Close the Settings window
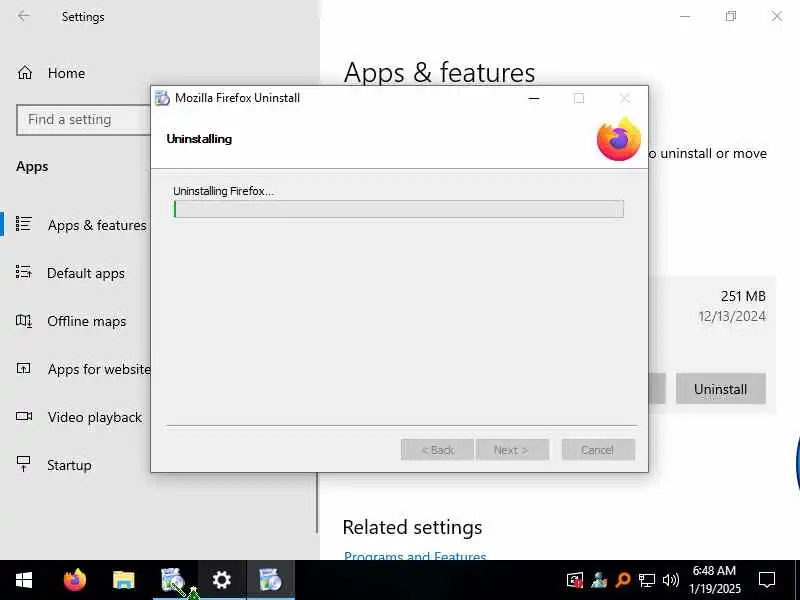Screen dimensions: 800x600 [x=777, y=16]
